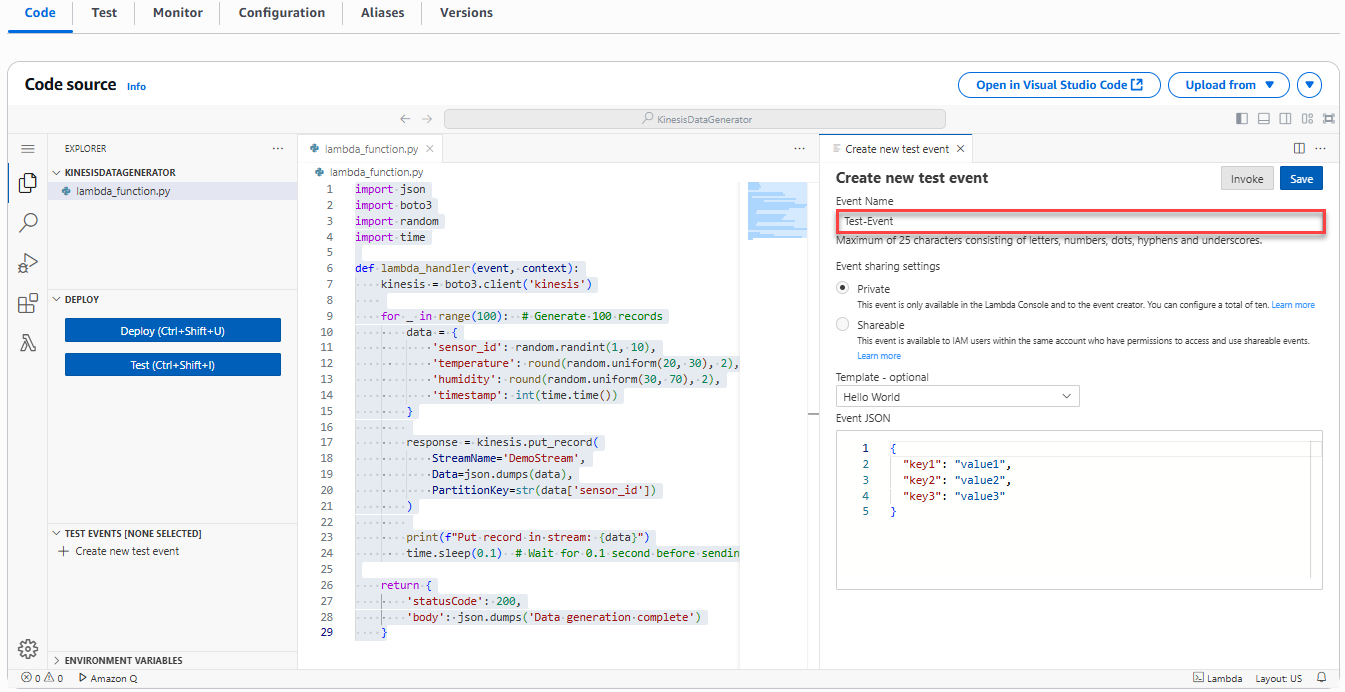Switch to the Configuration tab
This screenshot has width=1345, height=692.
(x=282, y=13)
